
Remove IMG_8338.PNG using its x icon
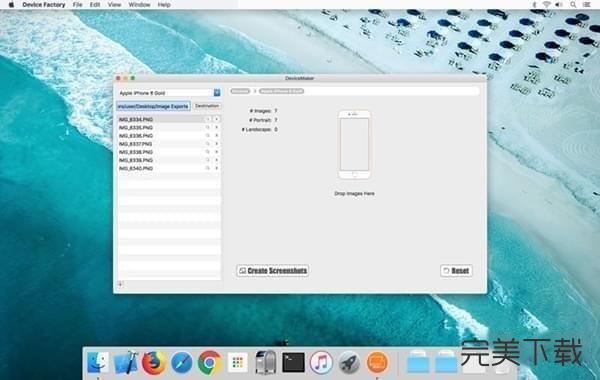pyautogui.click(x=217, y=152)
